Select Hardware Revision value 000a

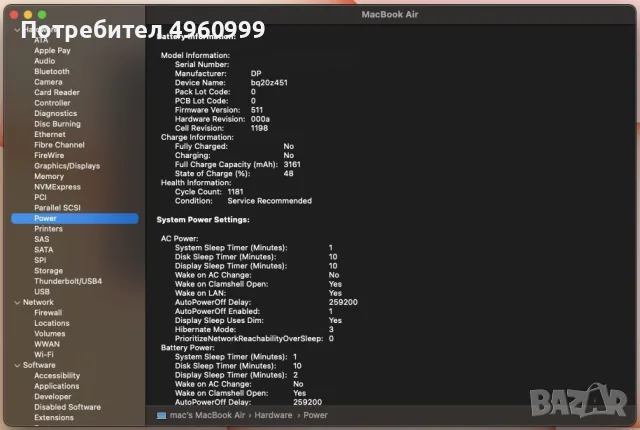(260, 119)
